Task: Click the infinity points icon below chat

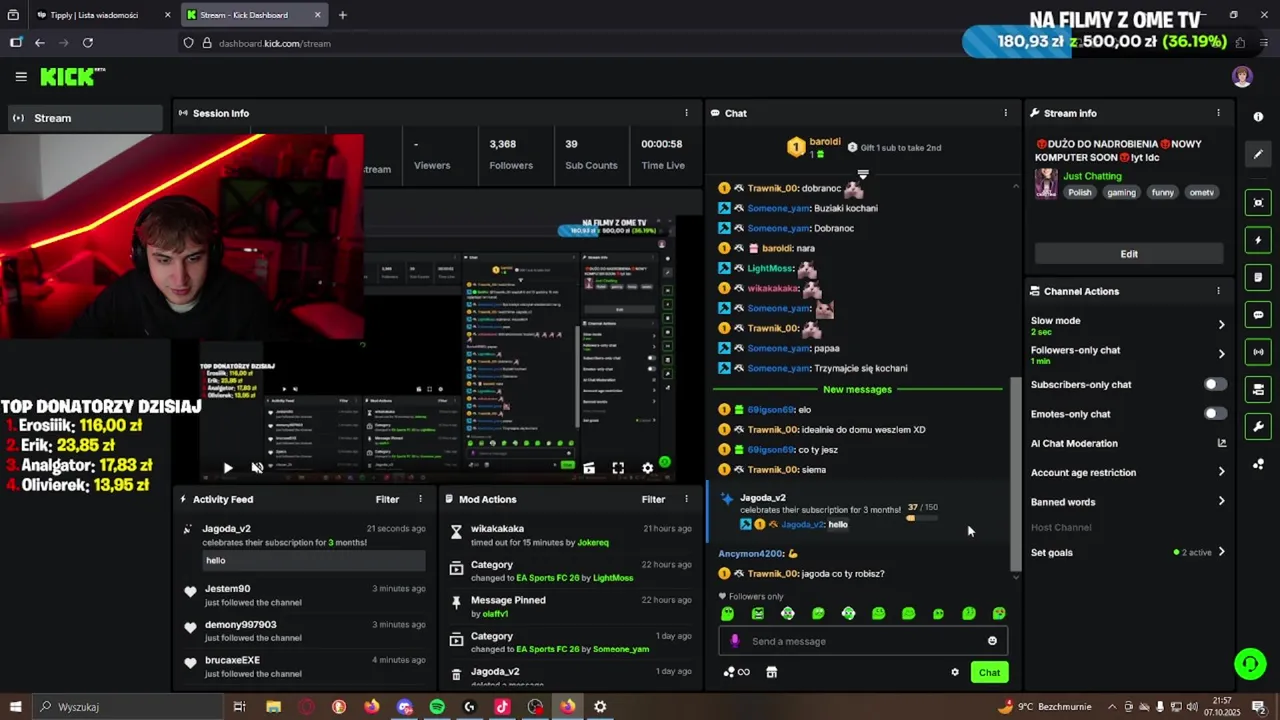Action: [737, 672]
